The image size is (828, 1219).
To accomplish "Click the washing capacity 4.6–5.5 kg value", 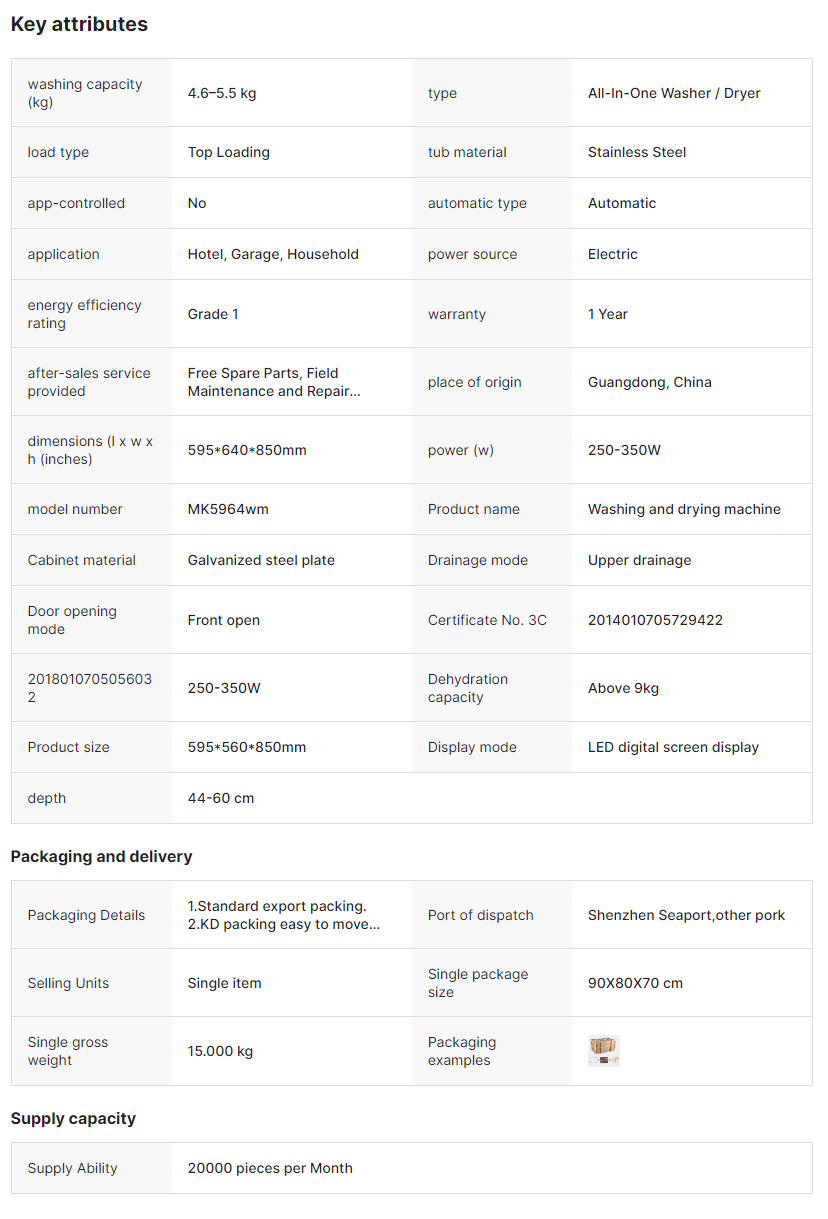I will tap(222, 93).
